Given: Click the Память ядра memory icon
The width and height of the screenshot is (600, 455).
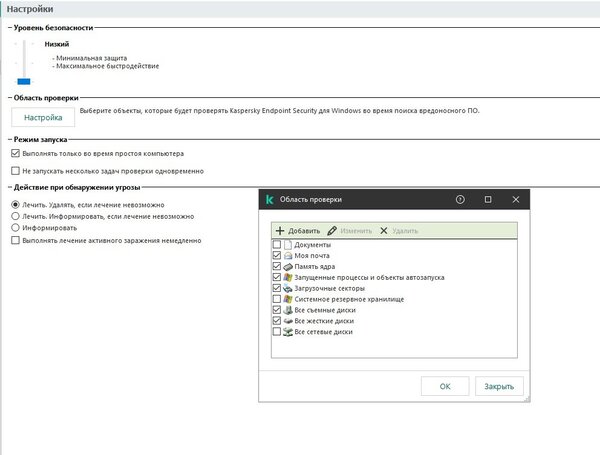Looking at the screenshot, I should (288, 266).
